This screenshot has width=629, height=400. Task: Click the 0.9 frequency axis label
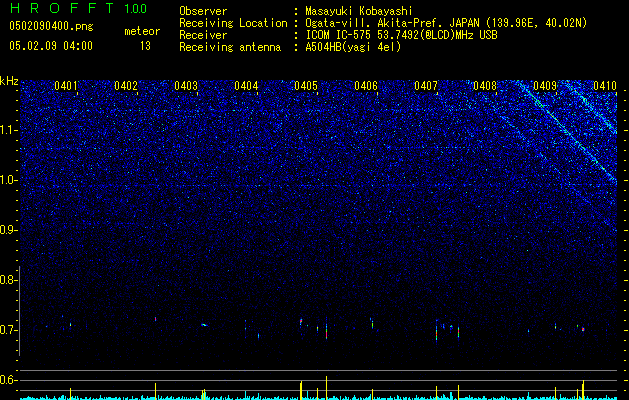8,230
